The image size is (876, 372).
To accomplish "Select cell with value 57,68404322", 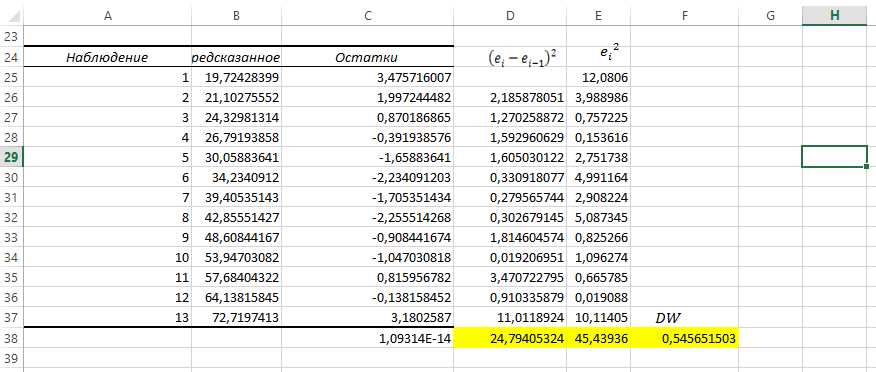I will tap(236, 278).
